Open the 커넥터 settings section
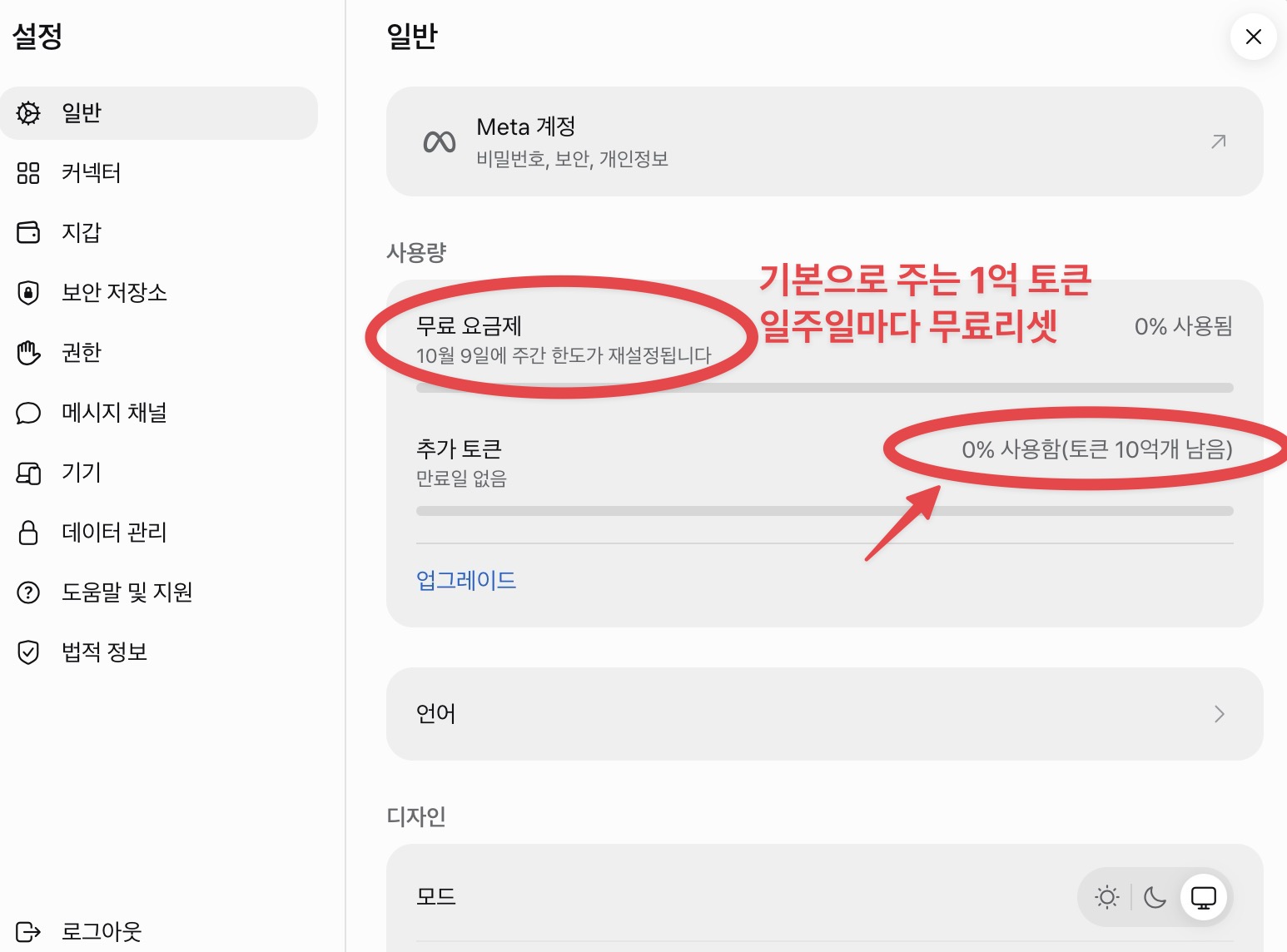Viewport: 1287px width, 952px height. point(159,173)
